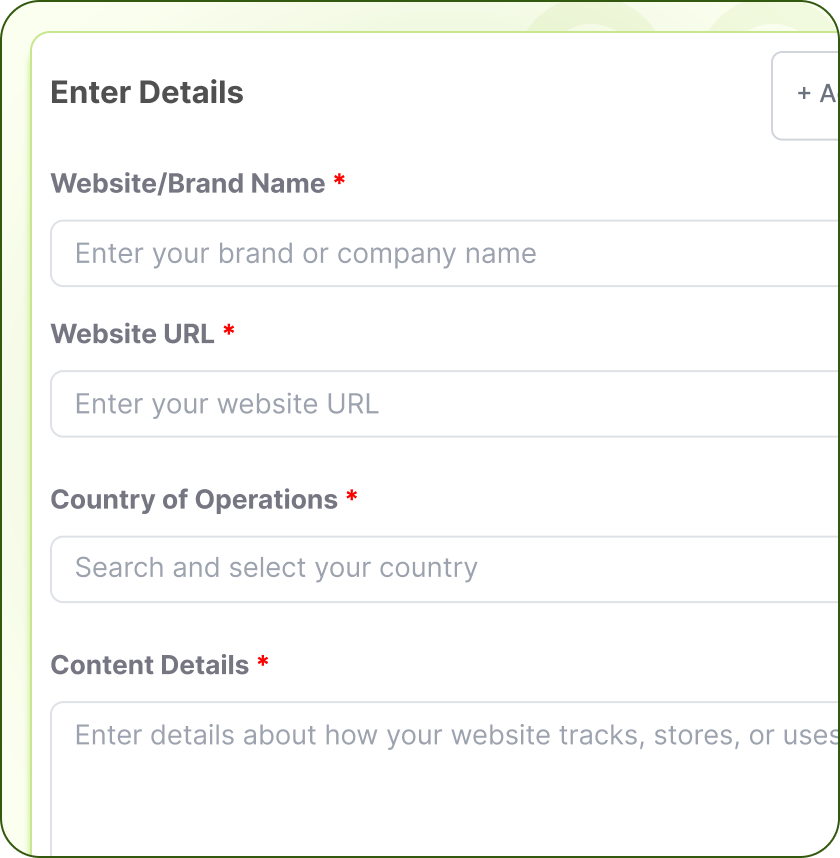Click the Content Details text area
This screenshot has width=840, height=858.
pos(440,760)
